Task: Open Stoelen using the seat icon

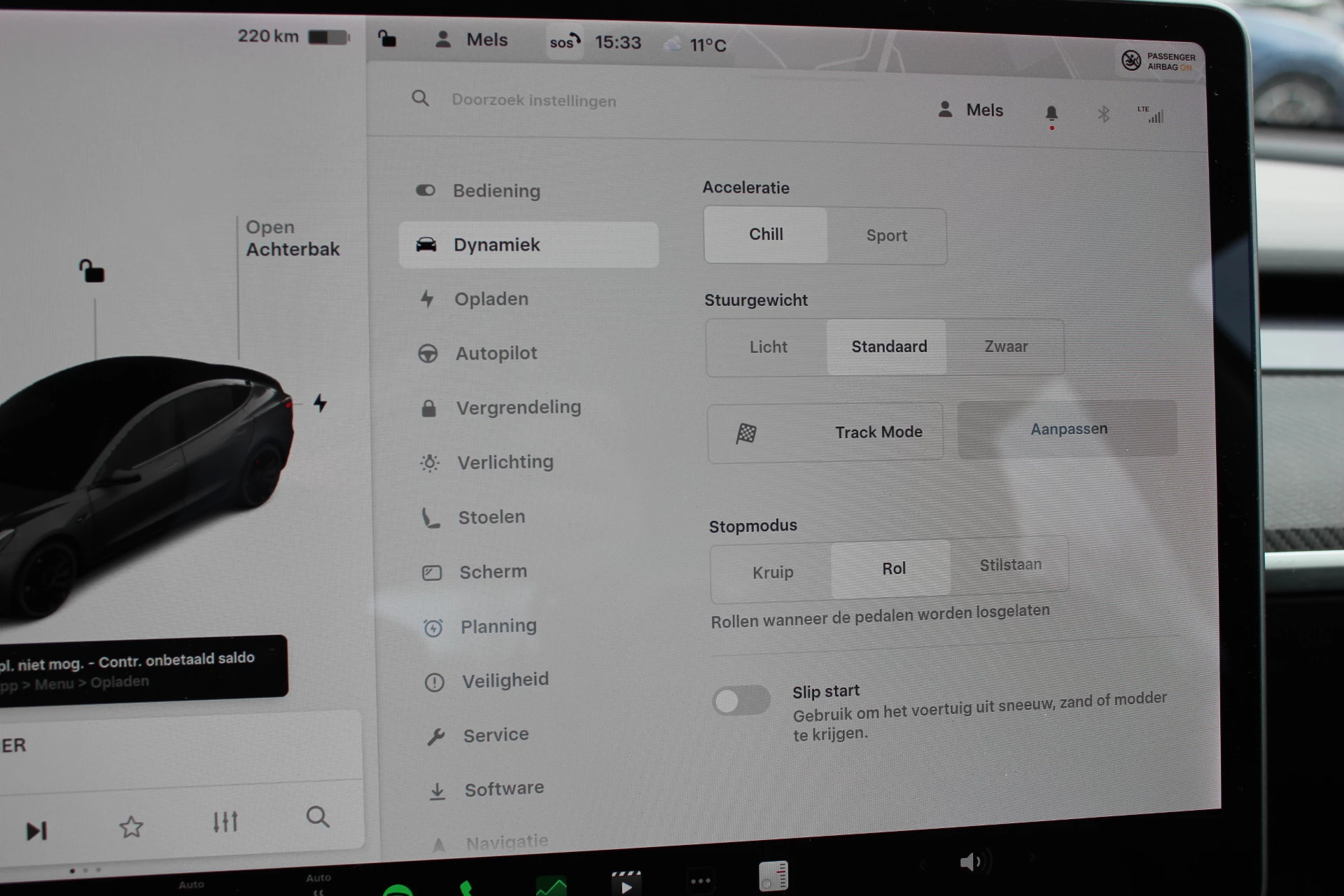Action: coord(432,518)
